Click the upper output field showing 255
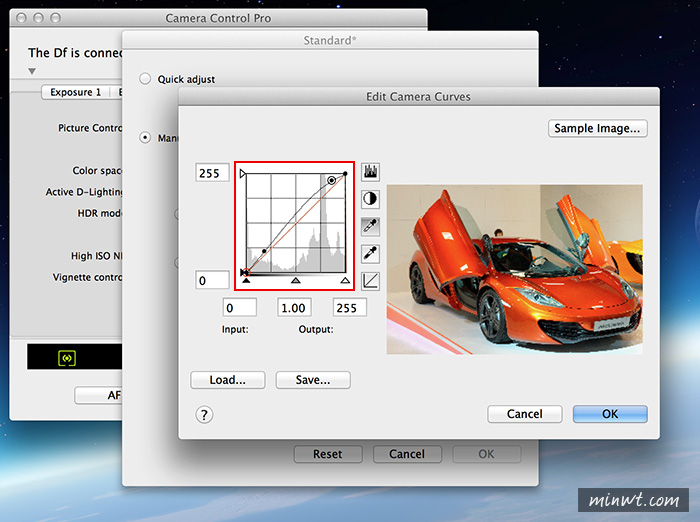Screen dimensions: 700x522 212,173
